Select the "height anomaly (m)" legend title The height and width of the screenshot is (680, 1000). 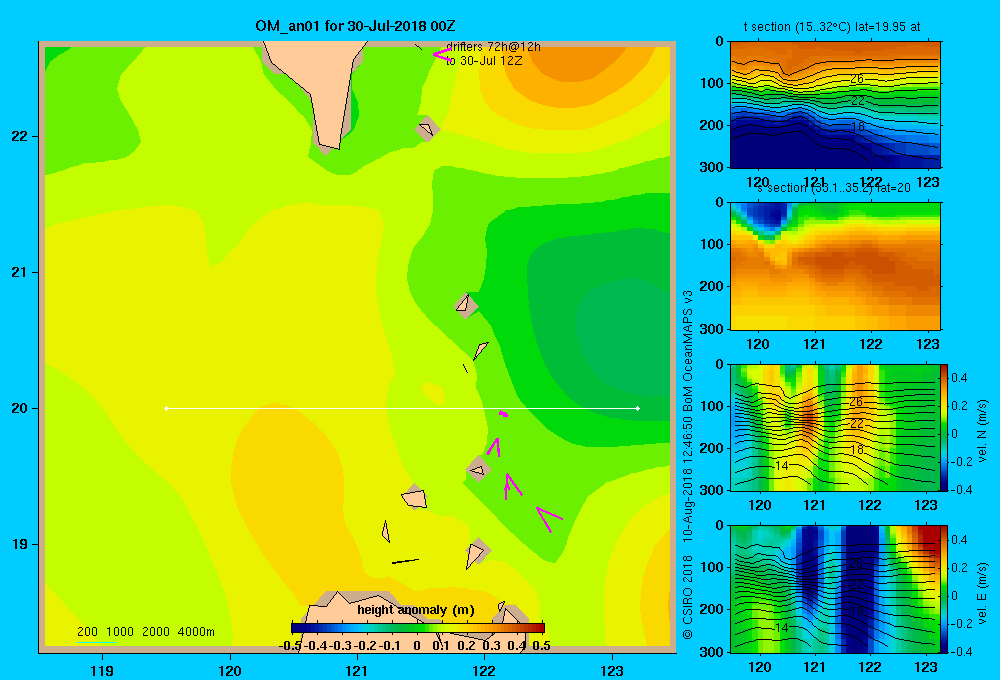click(x=416, y=610)
